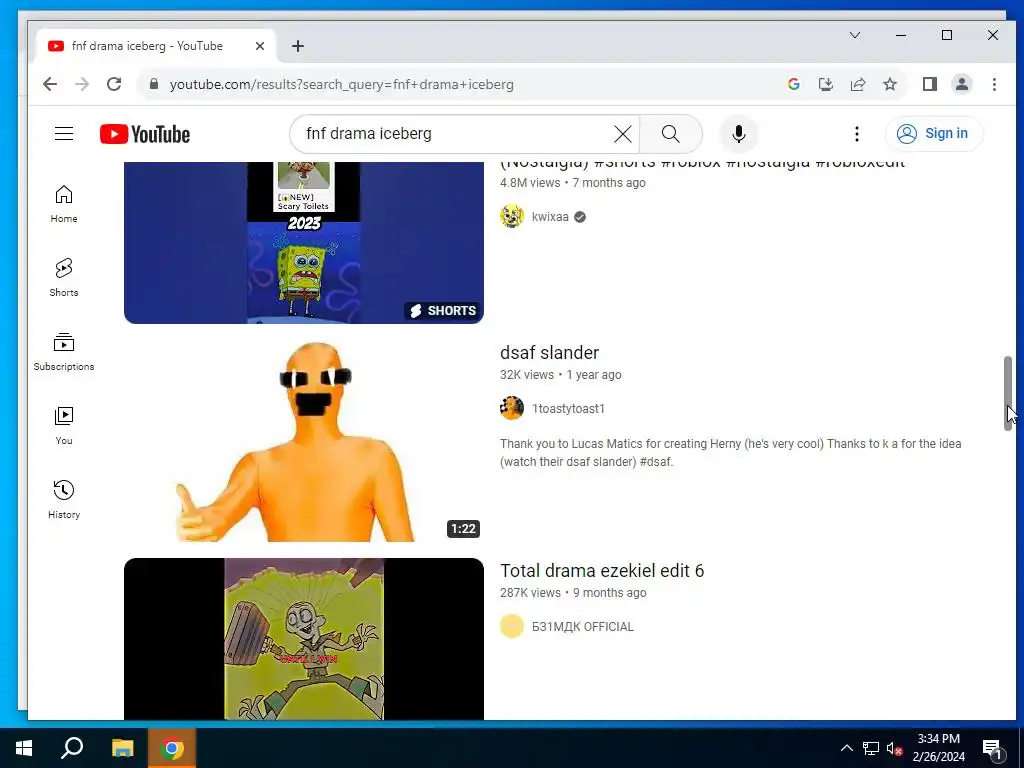Viewport: 1024px width, 768px height.
Task: Click the БЗ1МДК OFFICIAL channel avatar
Action: 512,626
